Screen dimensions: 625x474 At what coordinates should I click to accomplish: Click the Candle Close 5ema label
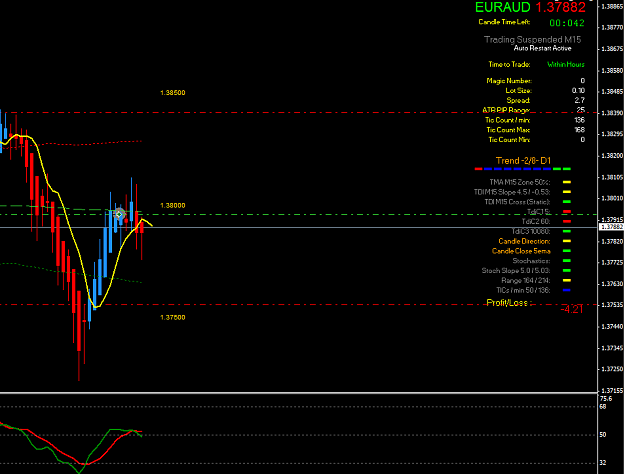coord(521,251)
